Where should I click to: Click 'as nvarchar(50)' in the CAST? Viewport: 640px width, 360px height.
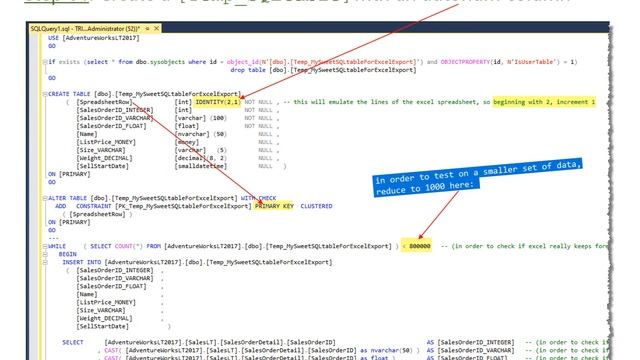click(386, 350)
